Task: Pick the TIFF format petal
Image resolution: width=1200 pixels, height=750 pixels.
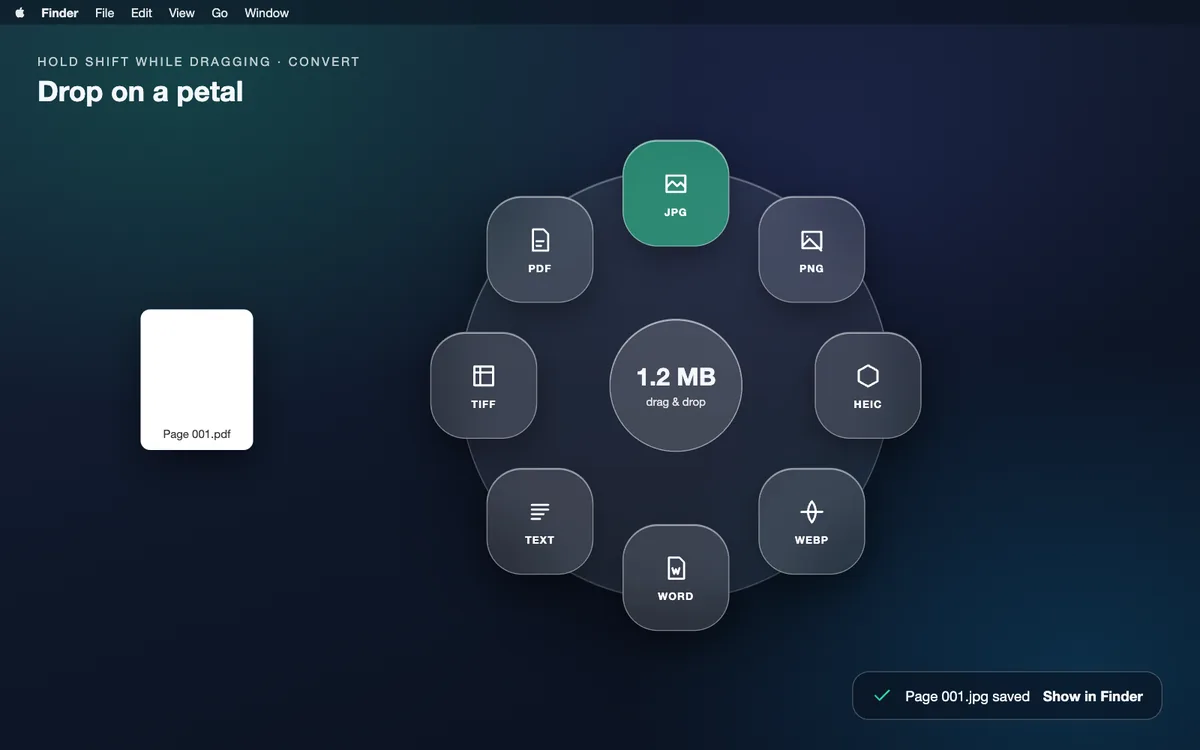Action: pyautogui.click(x=484, y=385)
